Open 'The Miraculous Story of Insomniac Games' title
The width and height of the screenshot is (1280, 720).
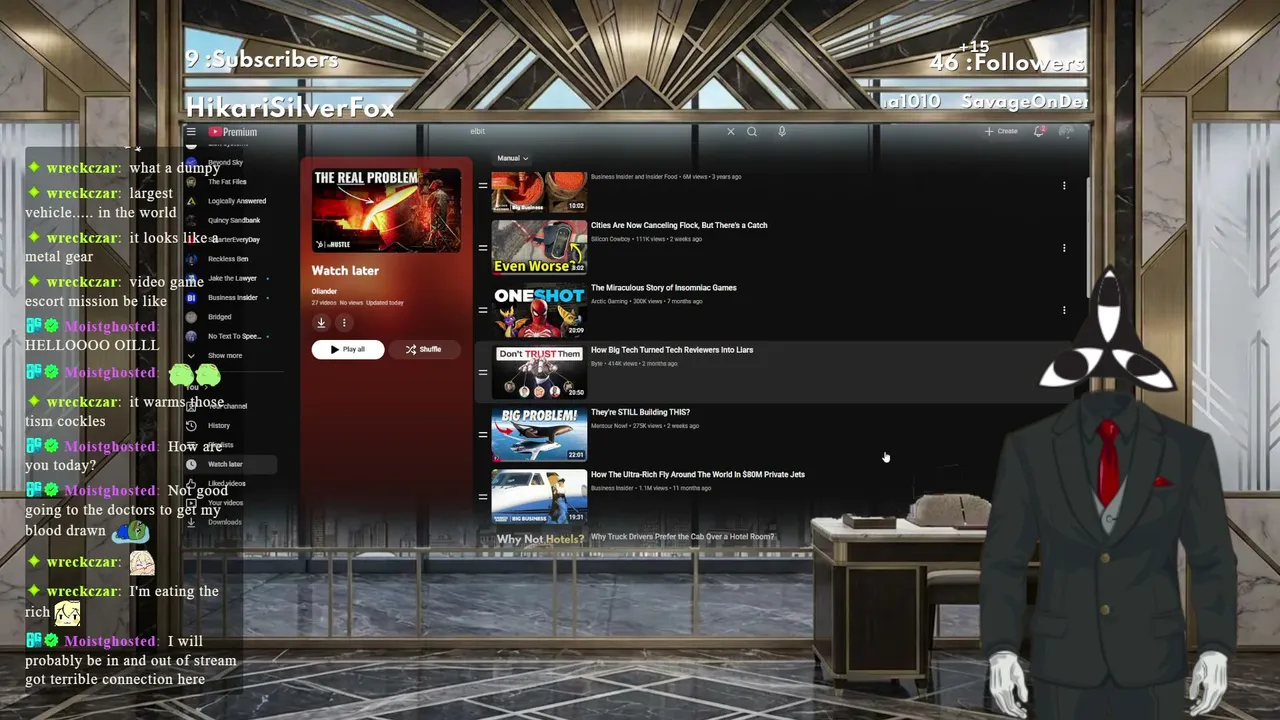664,288
